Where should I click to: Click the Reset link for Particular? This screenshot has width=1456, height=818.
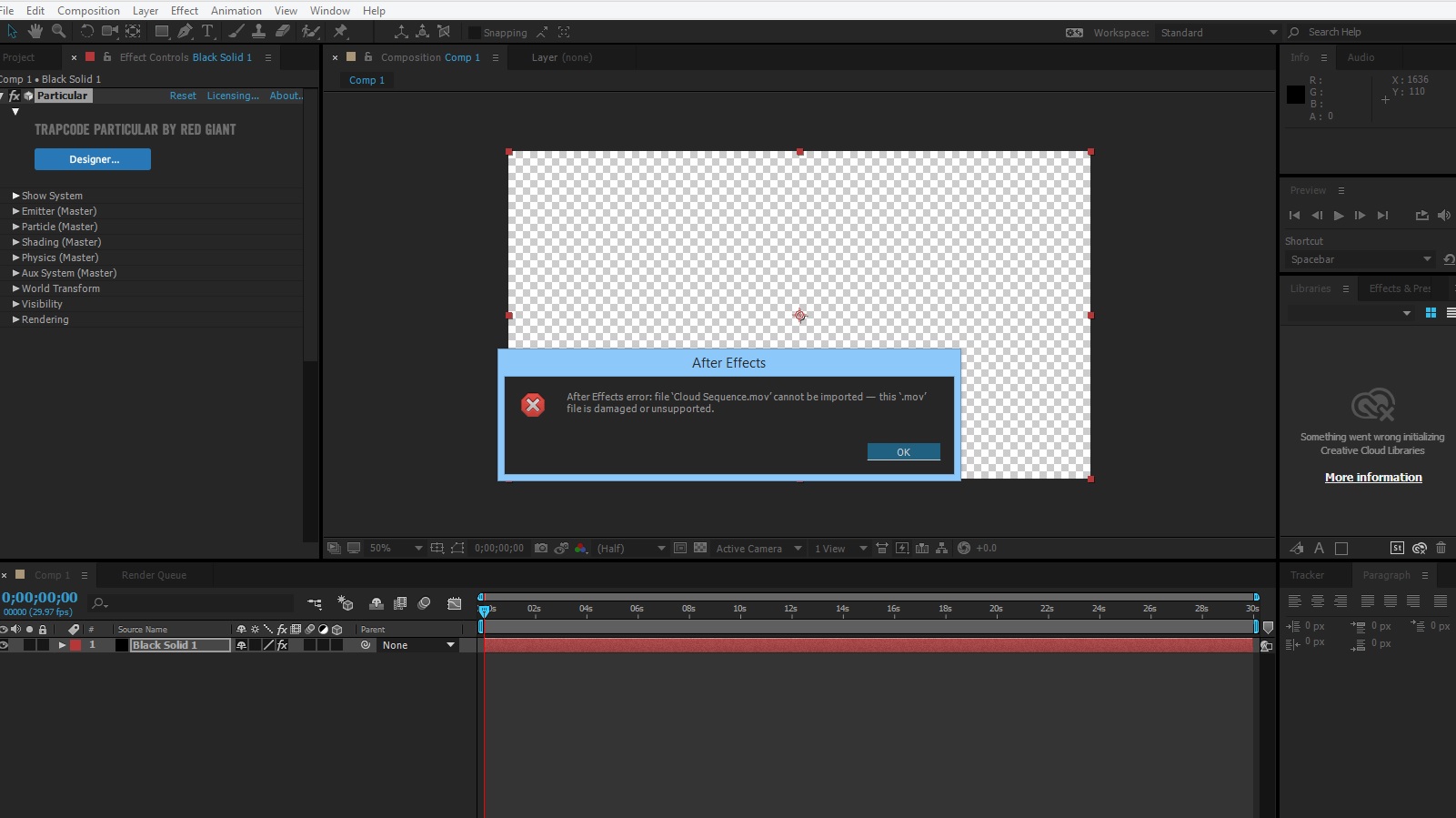pos(183,96)
